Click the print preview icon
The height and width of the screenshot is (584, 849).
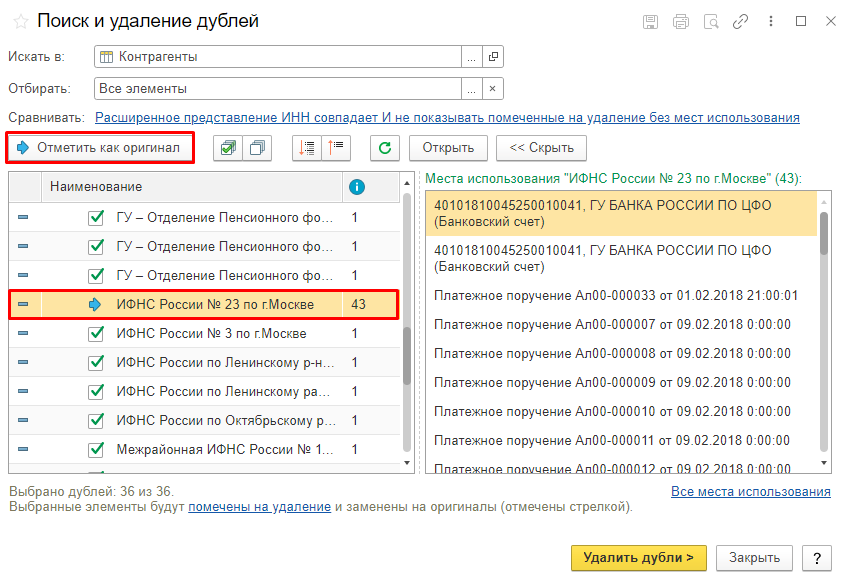tap(711, 21)
